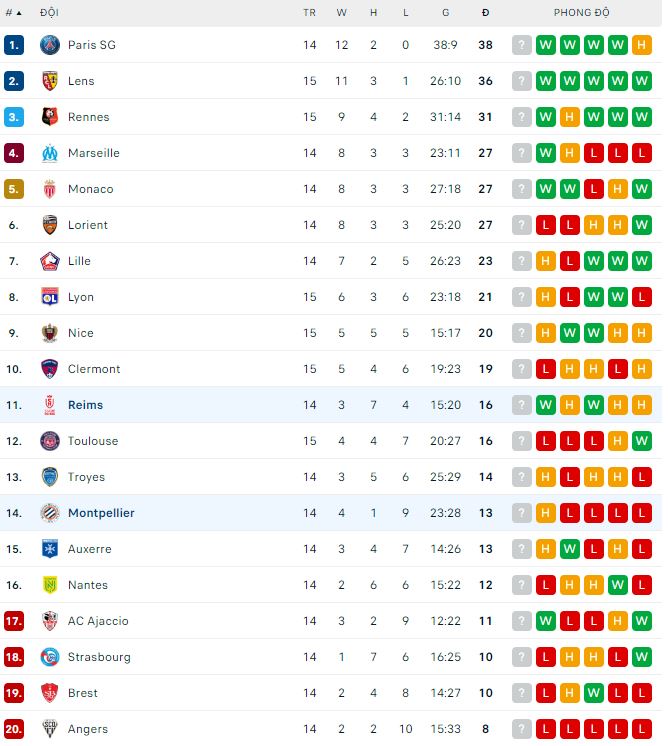Open the Reims team link
The height and width of the screenshot is (746, 668).
tap(85, 405)
